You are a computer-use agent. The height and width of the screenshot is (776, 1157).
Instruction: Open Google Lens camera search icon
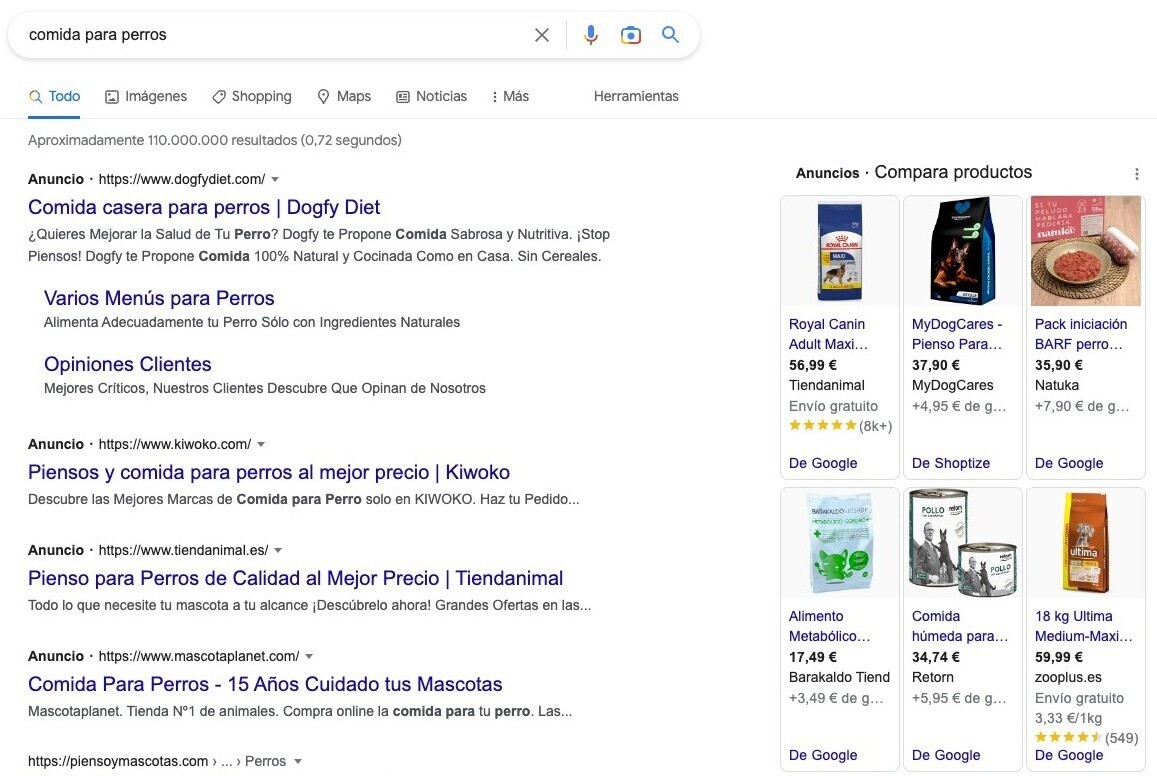pos(630,35)
